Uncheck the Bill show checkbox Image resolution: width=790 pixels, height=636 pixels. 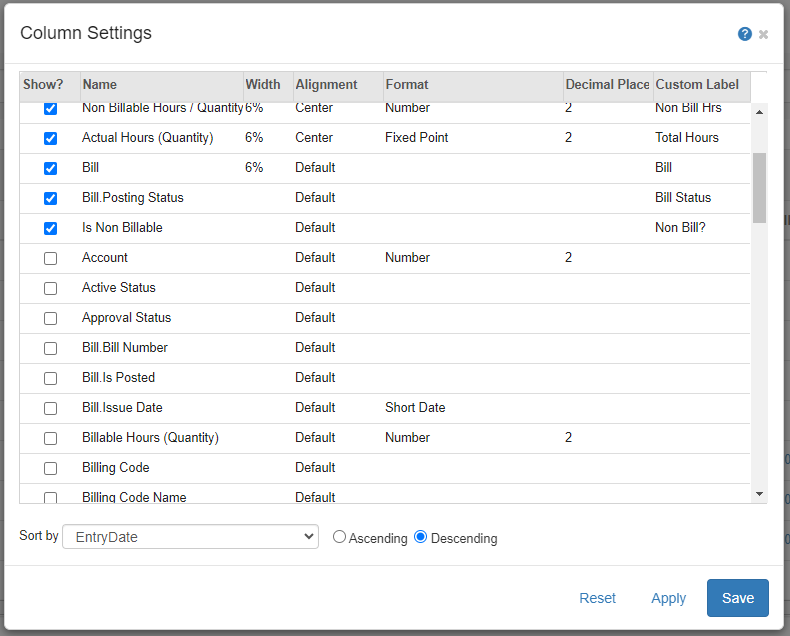pos(50,168)
